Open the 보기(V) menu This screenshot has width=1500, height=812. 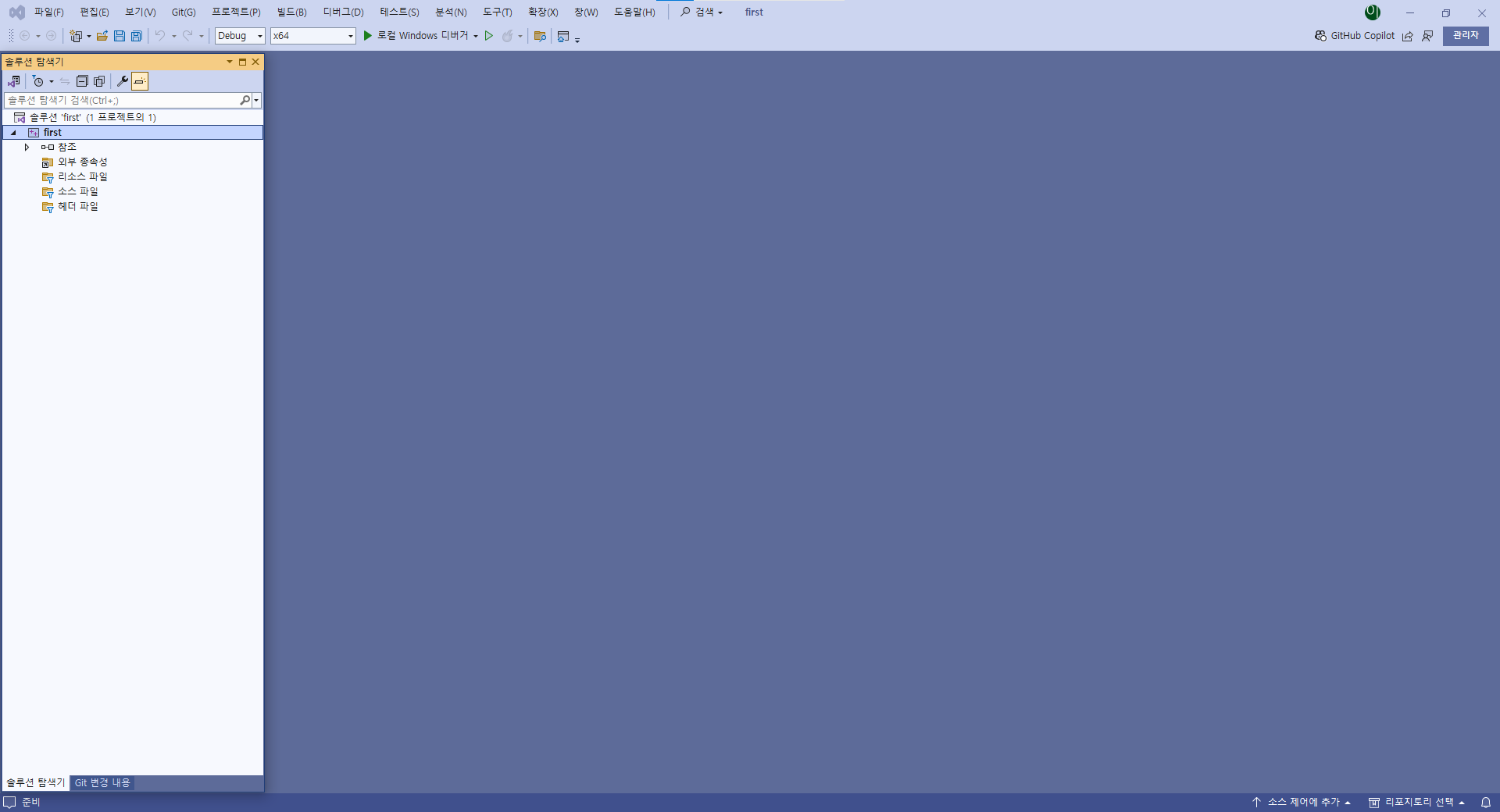click(141, 12)
